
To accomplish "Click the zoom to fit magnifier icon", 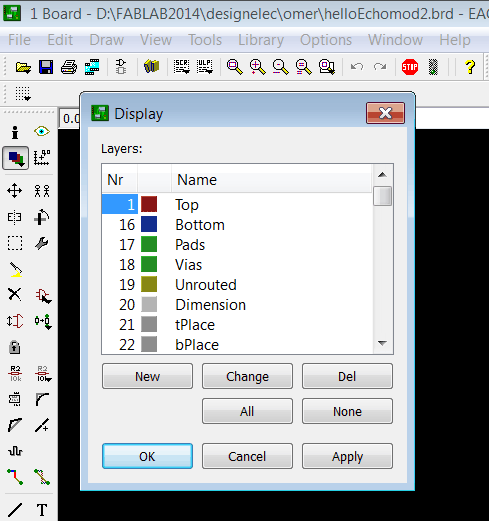I will tap(235, 67).
